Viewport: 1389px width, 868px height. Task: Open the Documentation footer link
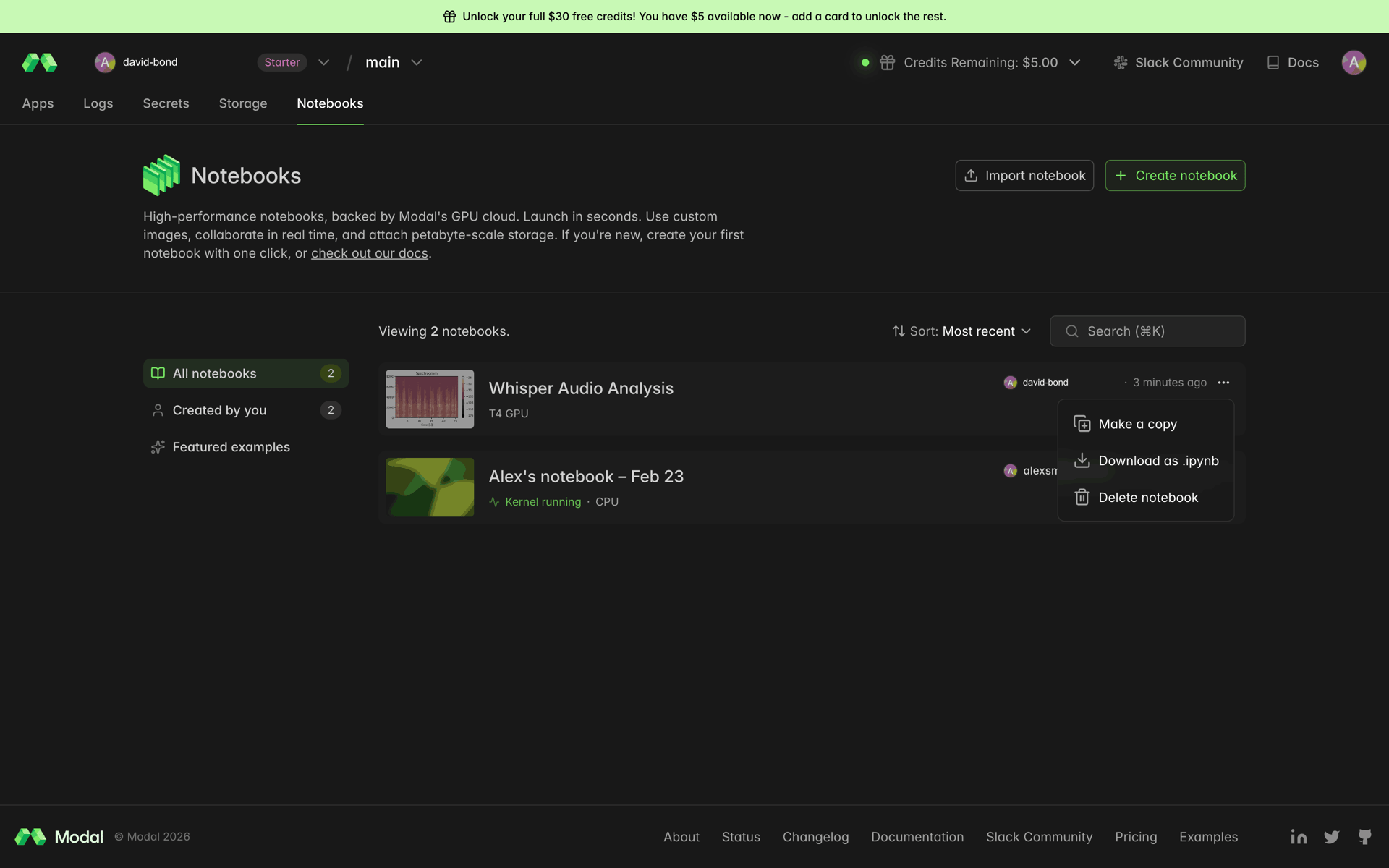point(917,836)
